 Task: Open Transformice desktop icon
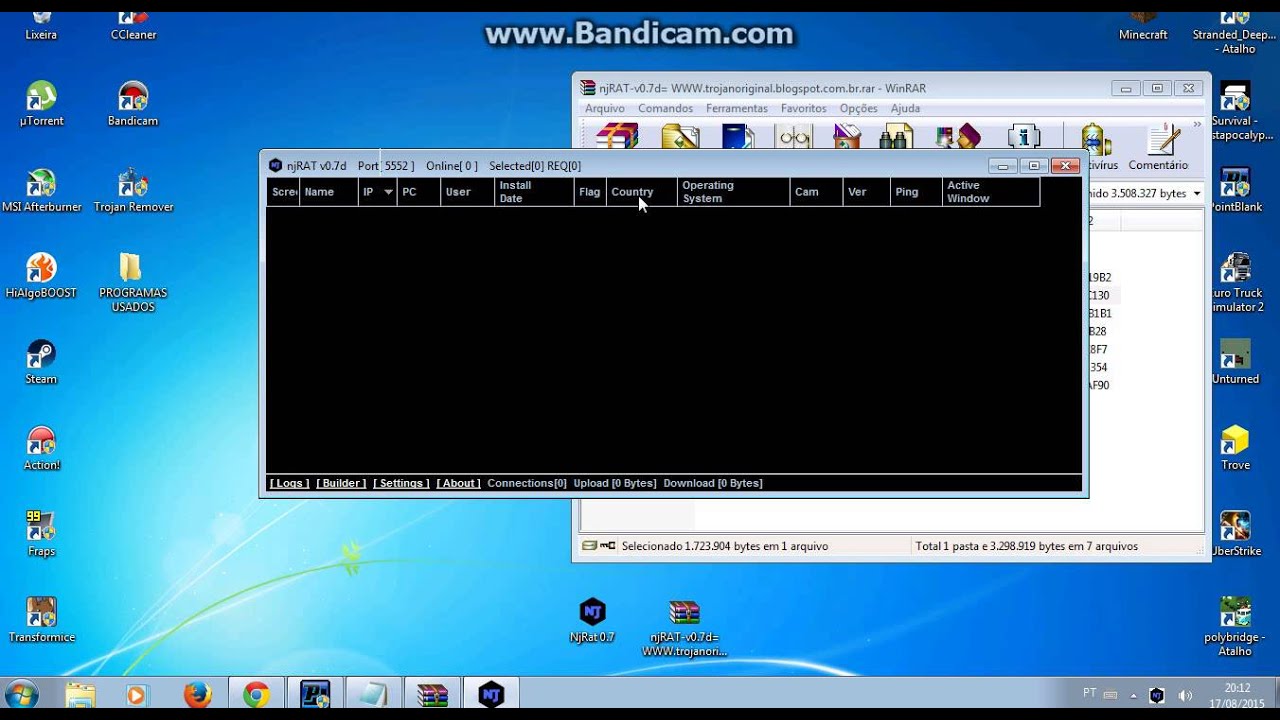click(x=41, y=620)
